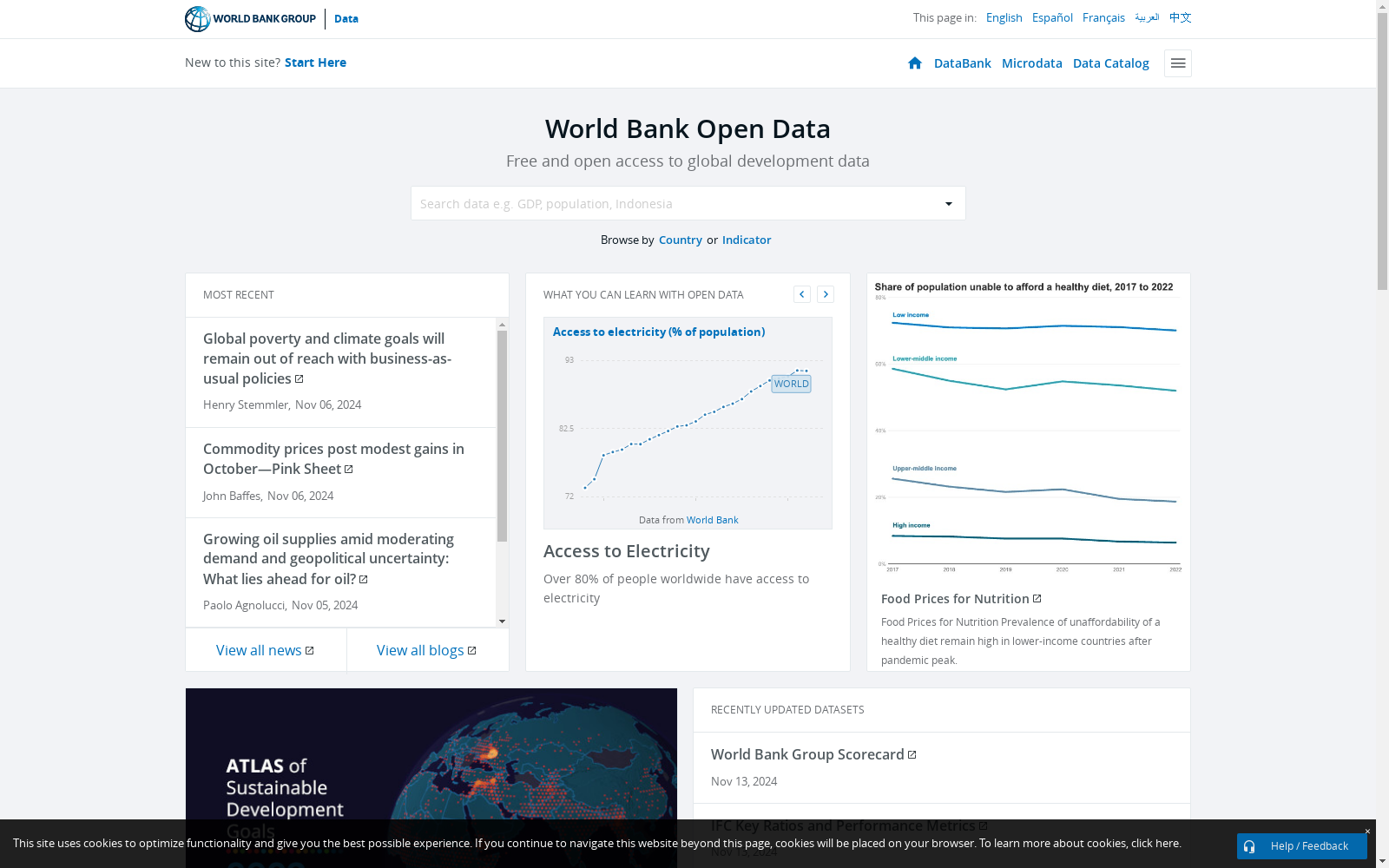Open Data Catalog in the navigation

(x=1111, y=63)
